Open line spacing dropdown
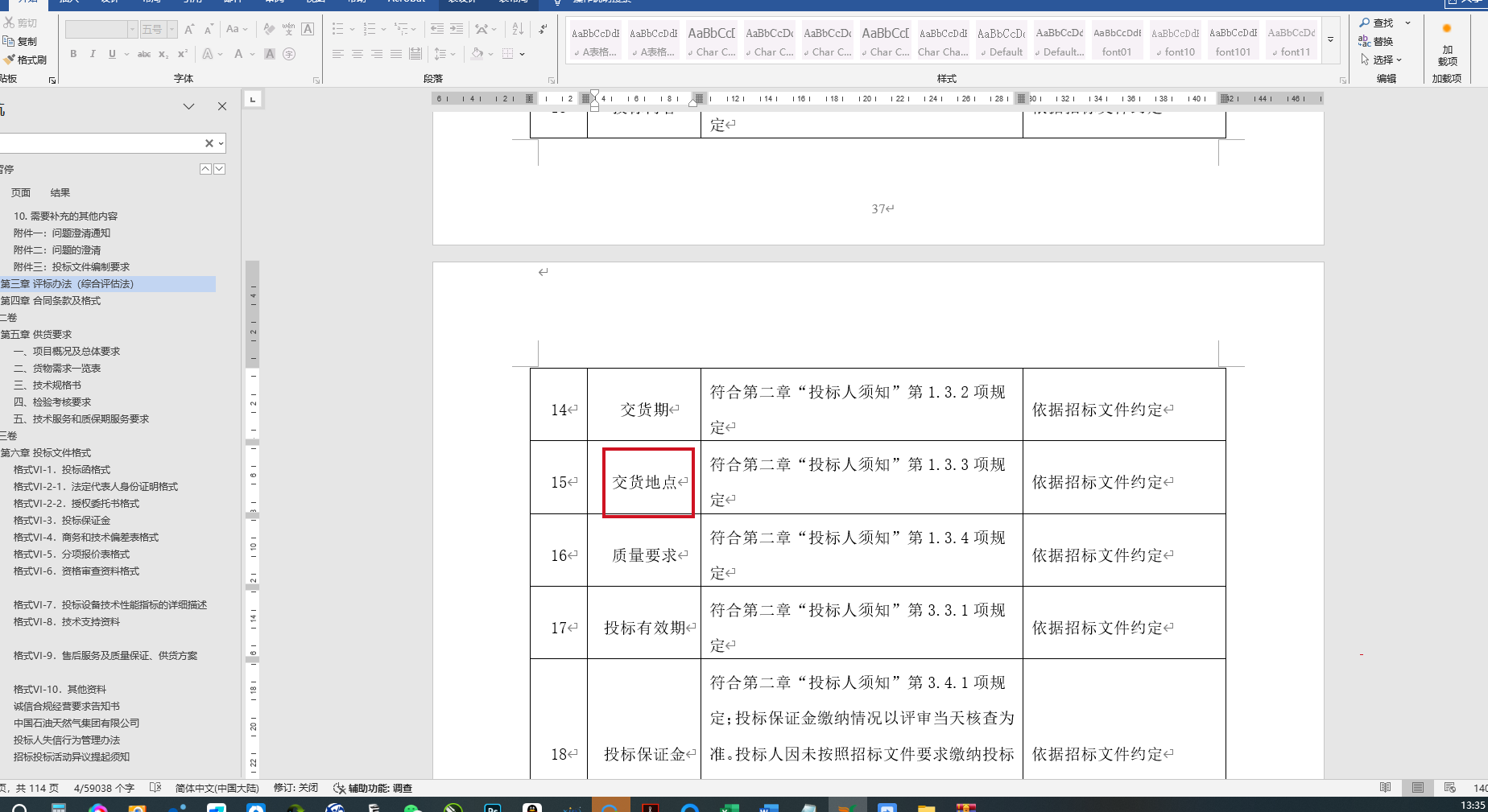 coord(444,54)
